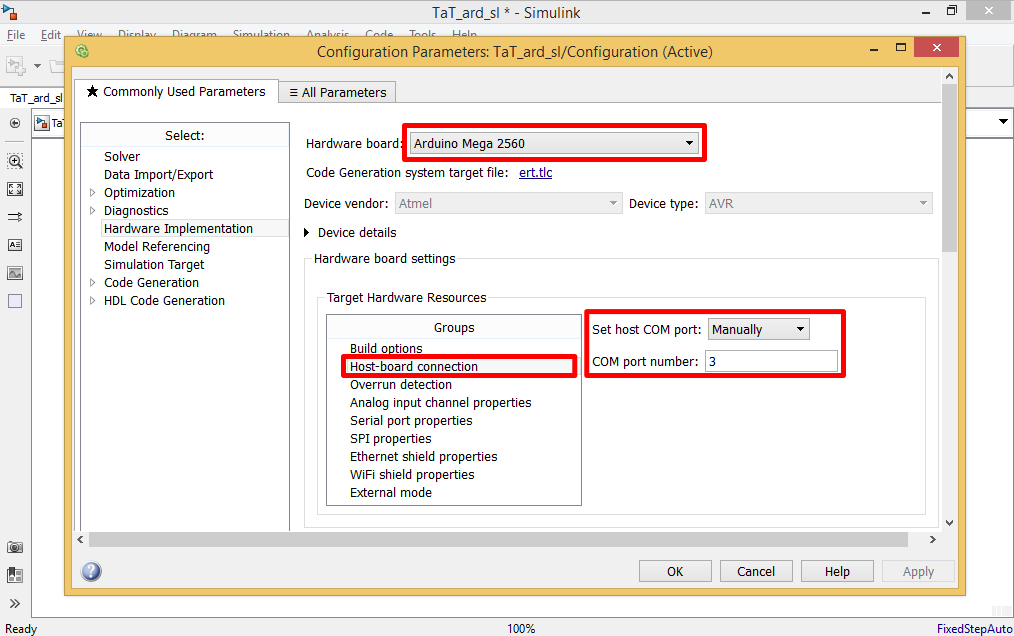Click the ert.tlc system target file link
The image size is (1014, 636).
pos(535,173)
